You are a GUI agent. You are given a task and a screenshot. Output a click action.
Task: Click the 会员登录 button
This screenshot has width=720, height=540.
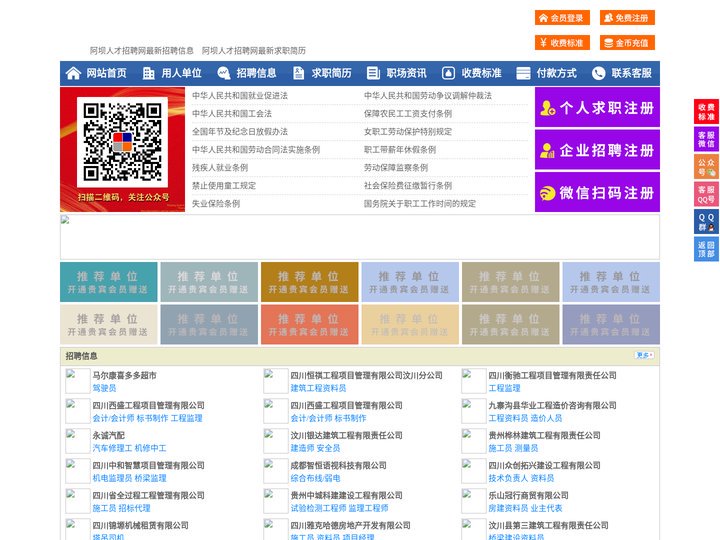(x=562, y=18)
